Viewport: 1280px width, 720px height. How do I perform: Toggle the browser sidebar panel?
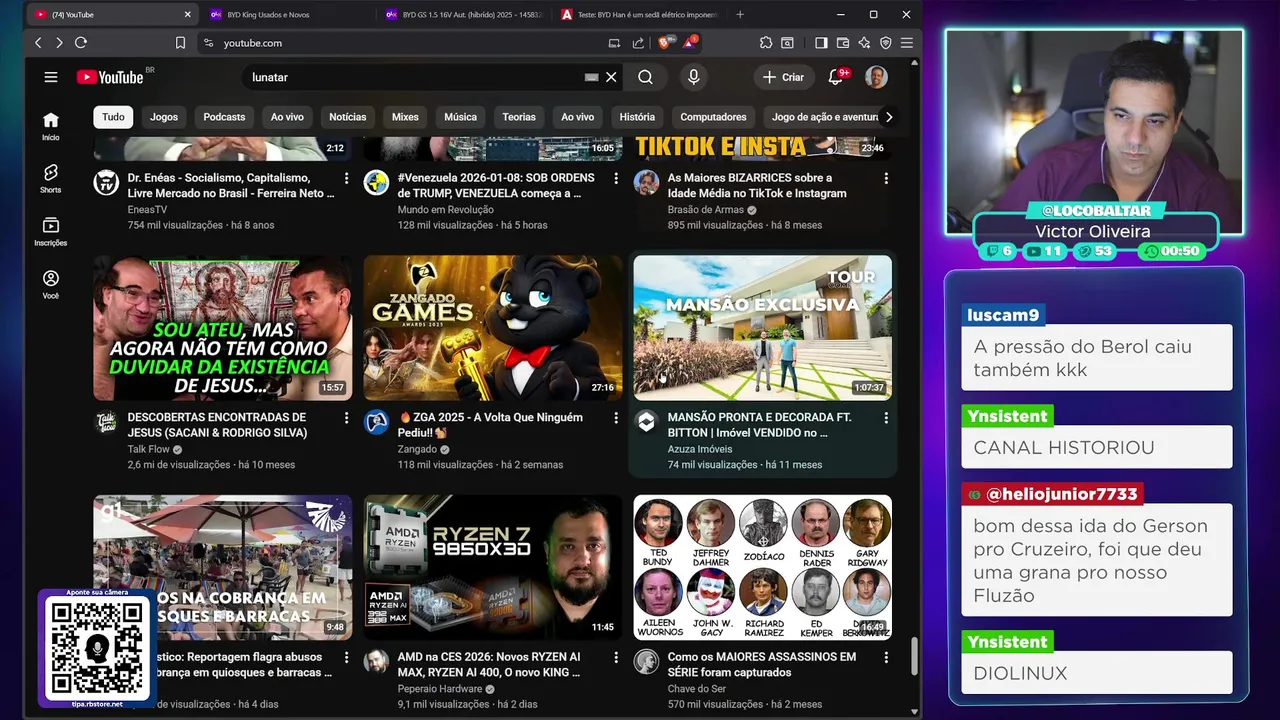821,43
